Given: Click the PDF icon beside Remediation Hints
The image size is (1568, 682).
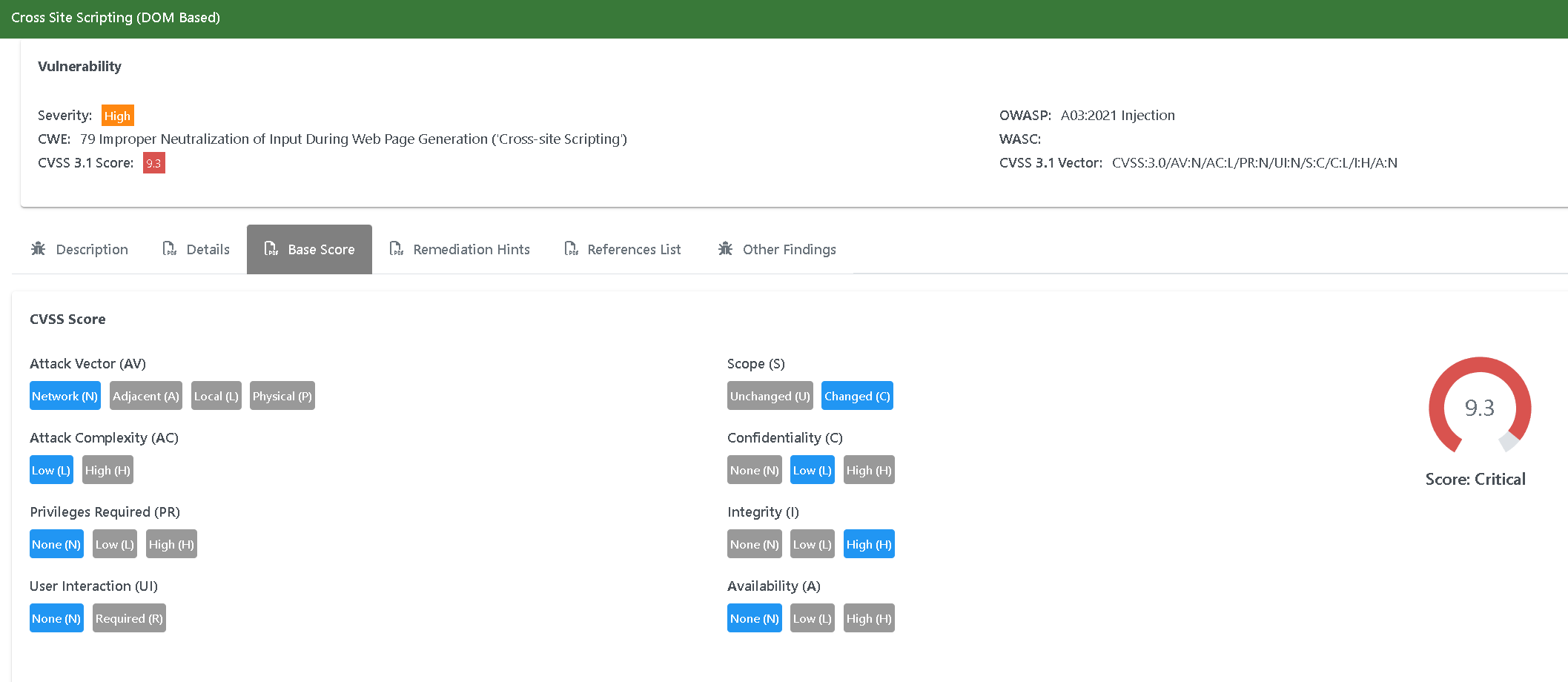Looking at the screenshot, I should pyautogui.click(x=397, y=249).
